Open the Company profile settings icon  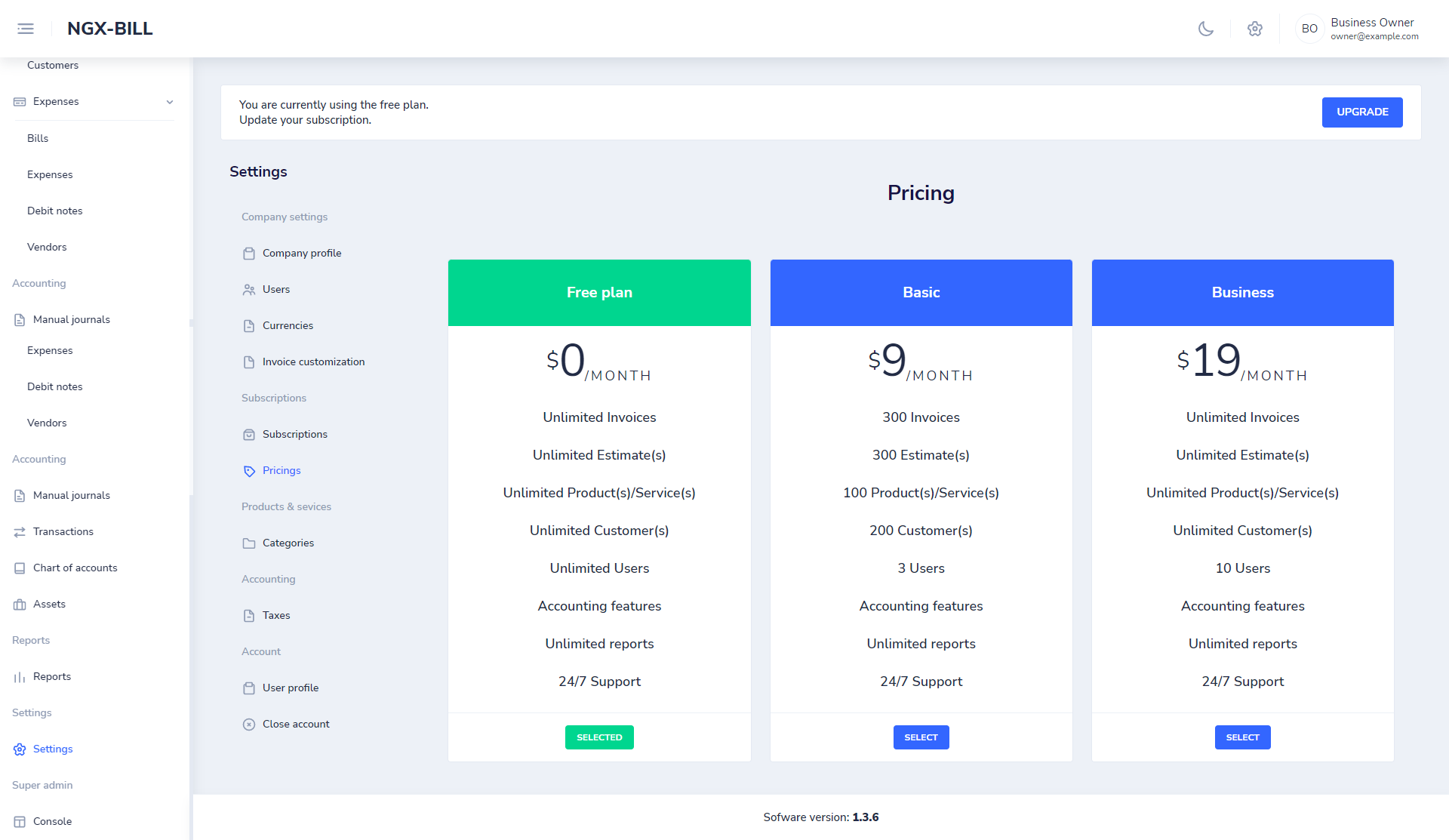(x=250, y=254)
